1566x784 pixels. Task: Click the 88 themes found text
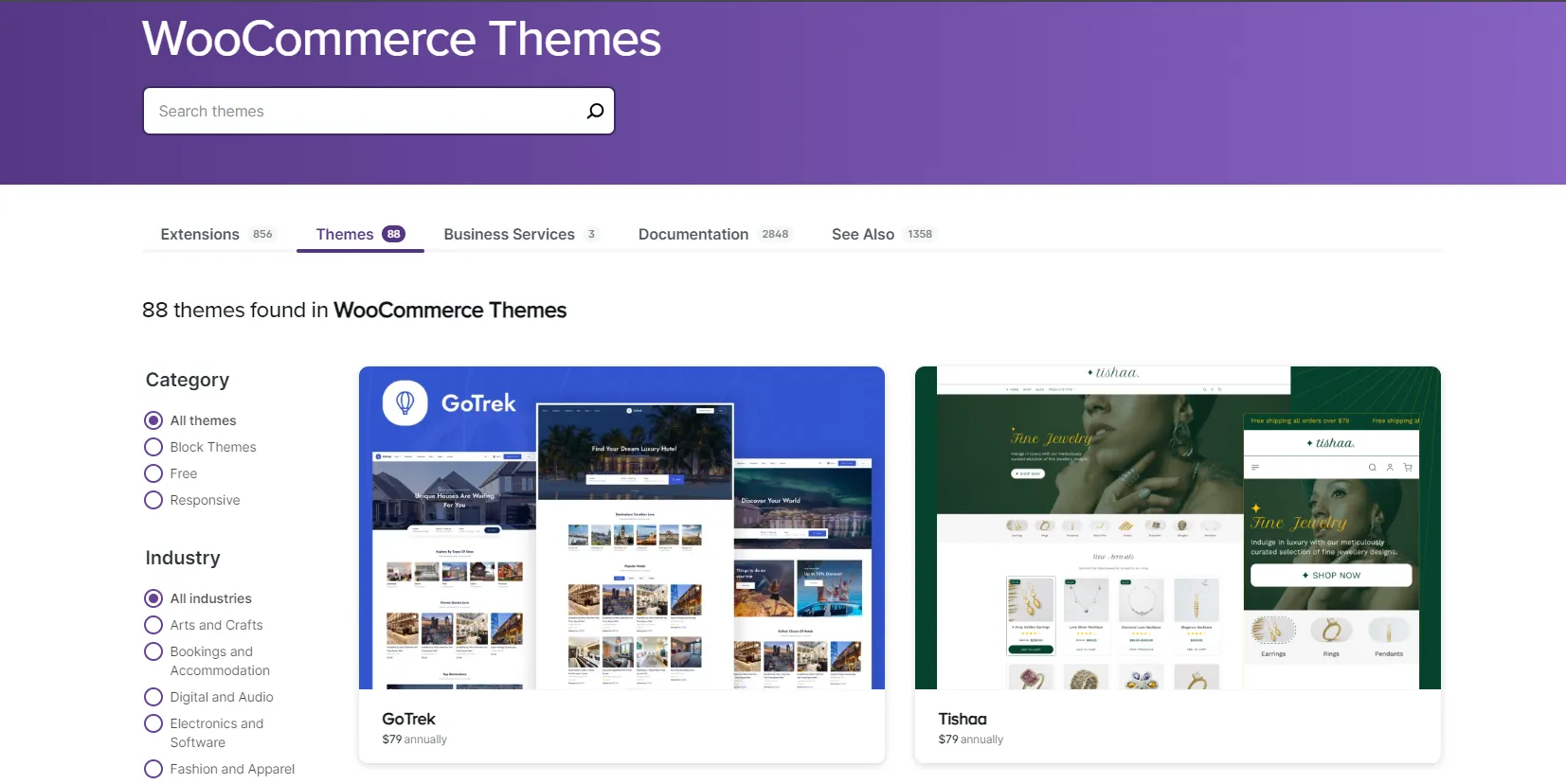[354, 310]
